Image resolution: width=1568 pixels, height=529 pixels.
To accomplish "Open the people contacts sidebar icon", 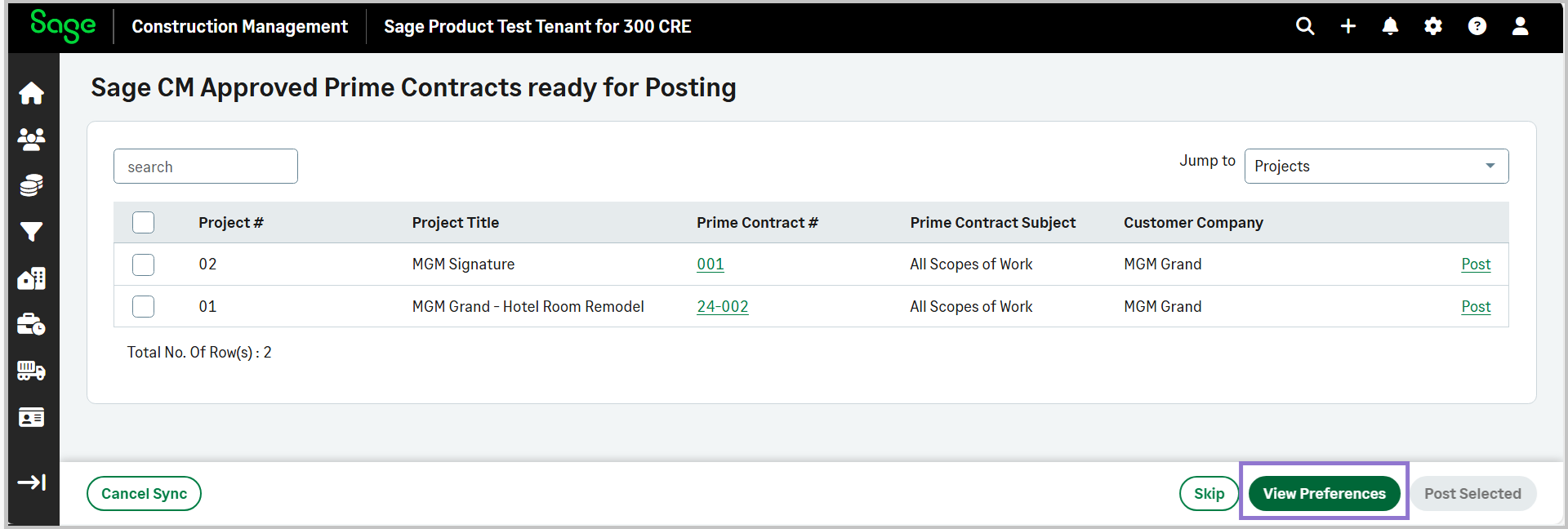I will click(31, 140).
